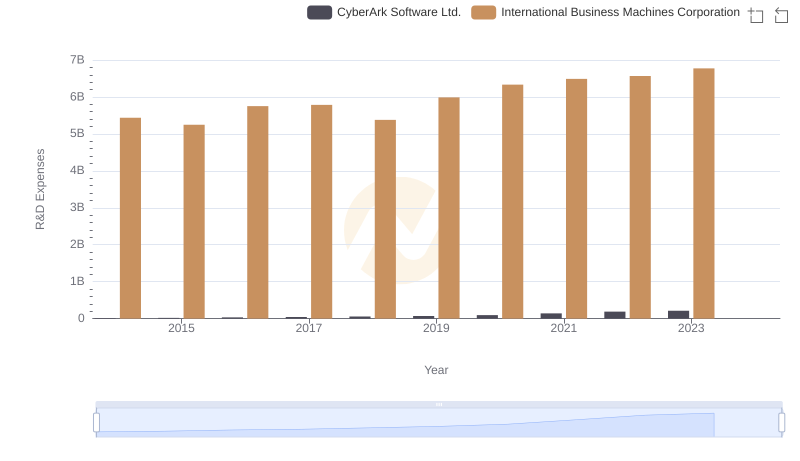Click the IBM bar for 2023

point(704,193)
